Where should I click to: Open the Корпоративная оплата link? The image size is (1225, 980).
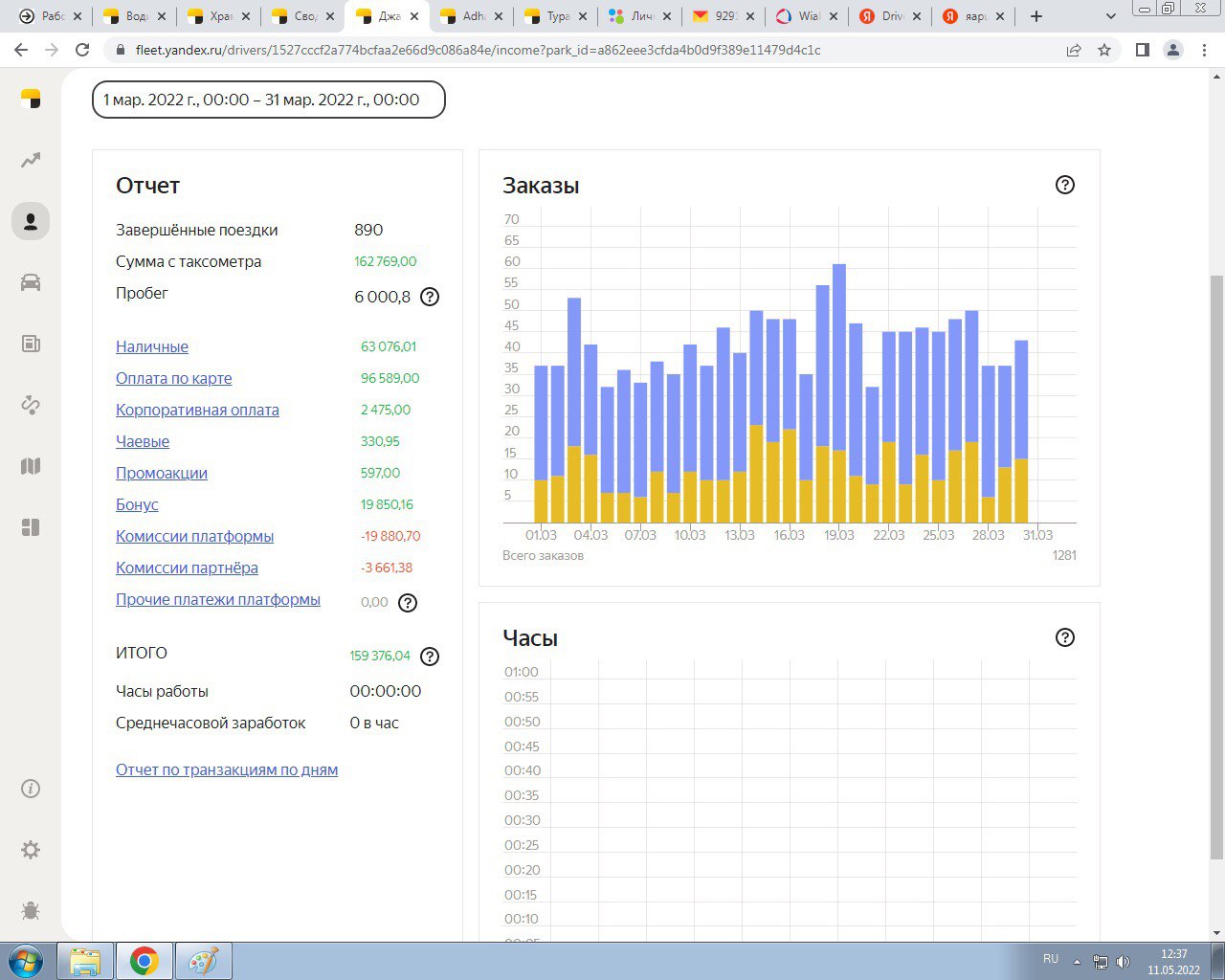tap(197, 410)
